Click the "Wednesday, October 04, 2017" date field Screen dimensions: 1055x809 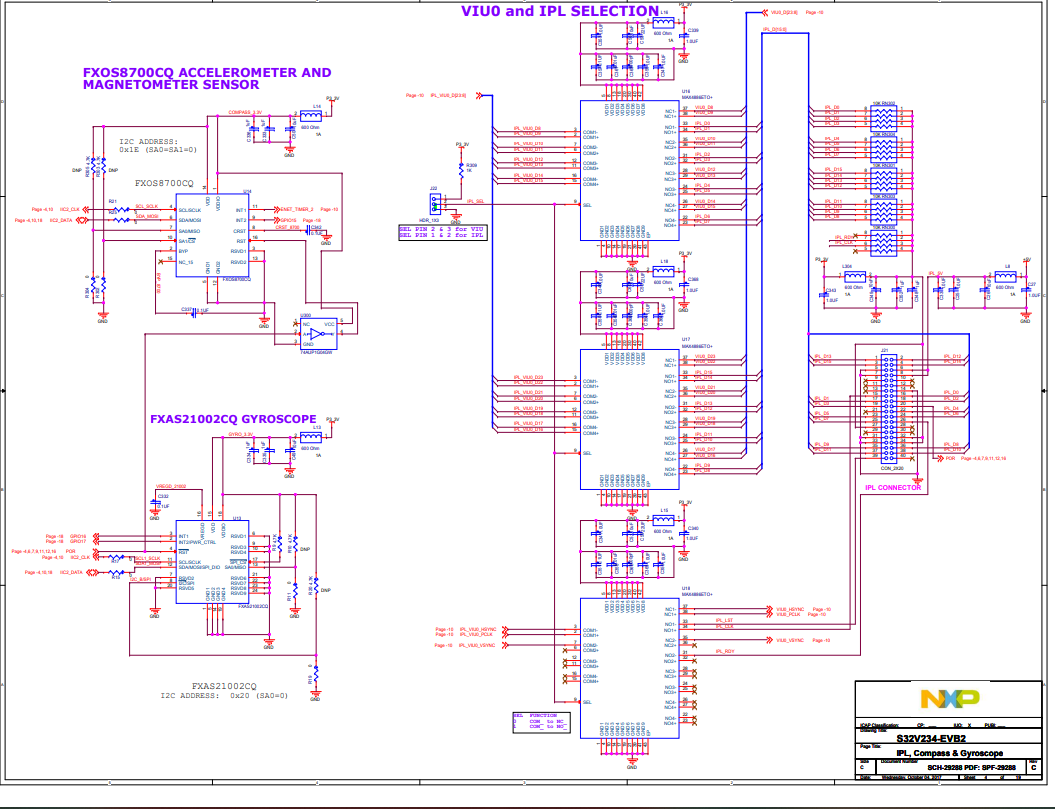coord(912,778)
